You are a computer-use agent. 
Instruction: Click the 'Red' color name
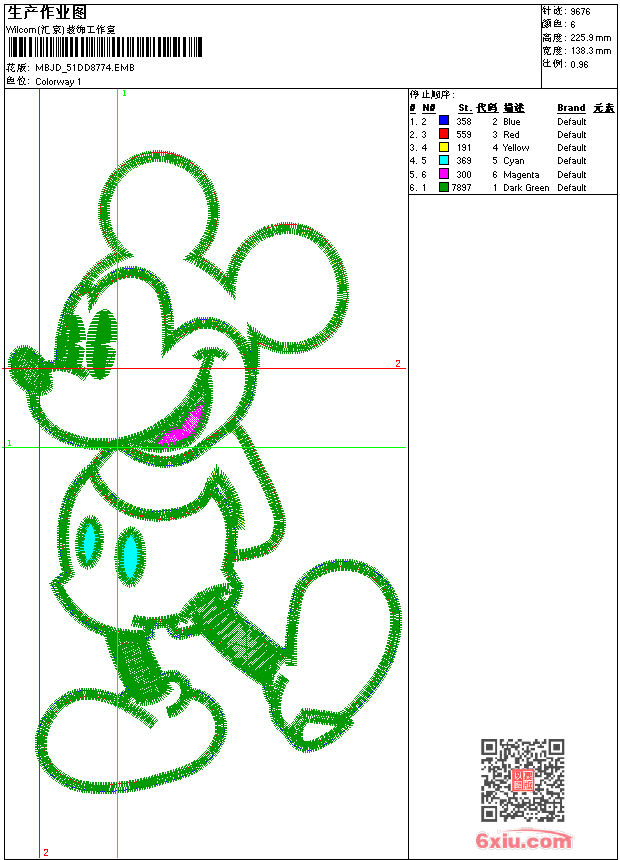pos(511,134)
